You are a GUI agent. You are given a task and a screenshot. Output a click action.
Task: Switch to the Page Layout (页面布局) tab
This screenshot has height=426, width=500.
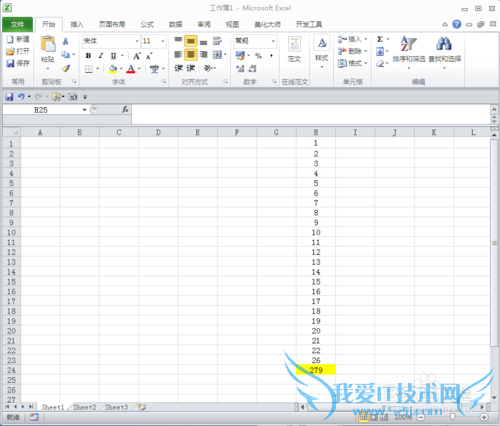pyautogui.click(x=112, y=24)
